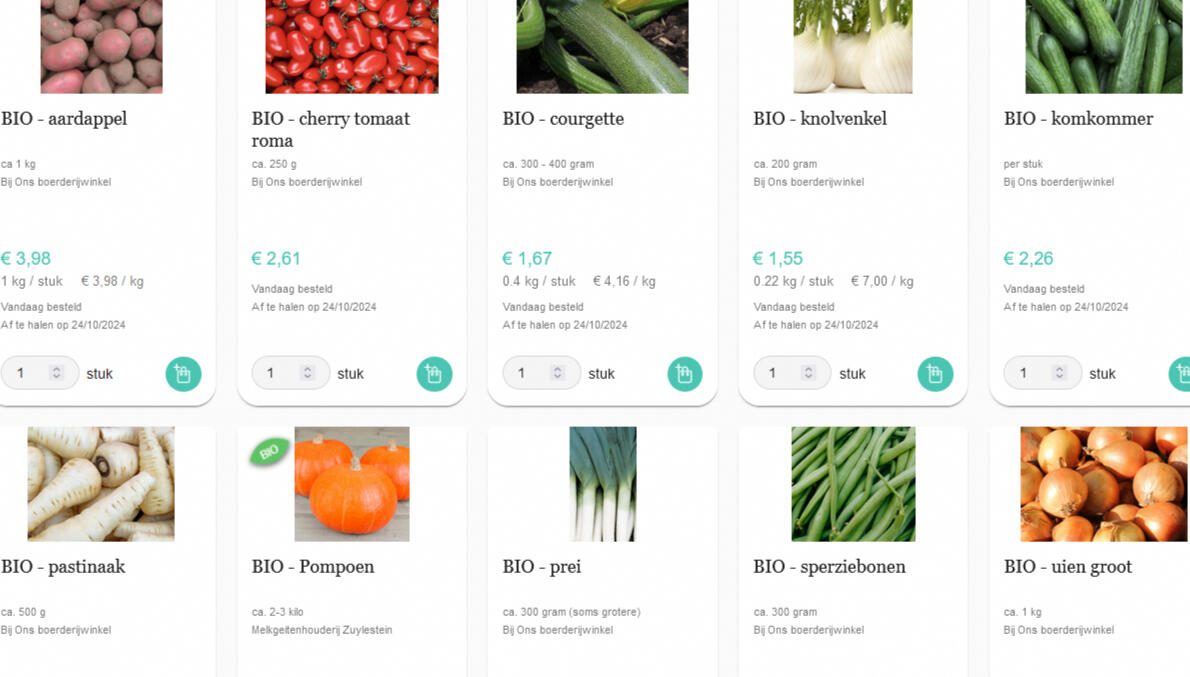Adjust courgette quantity stepper arrows
1190x677 pixels.
[558, 373]
